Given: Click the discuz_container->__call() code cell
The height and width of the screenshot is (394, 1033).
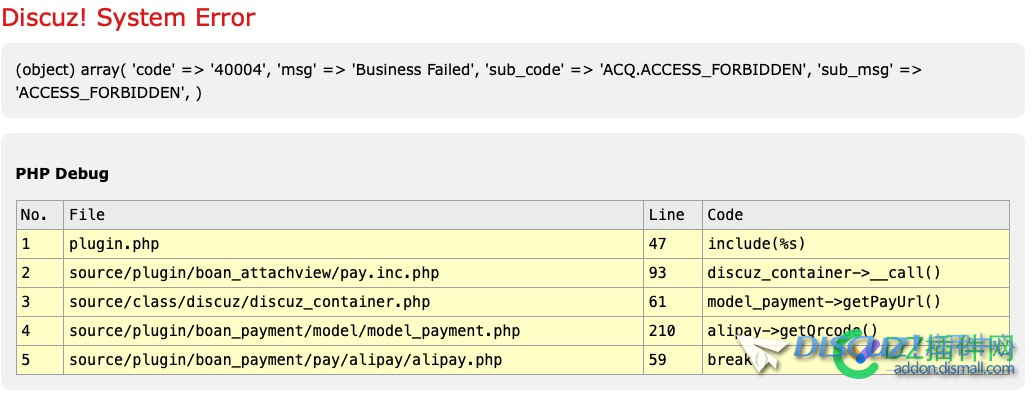Looking at the screenshot, I should click(x=856, y=273).
